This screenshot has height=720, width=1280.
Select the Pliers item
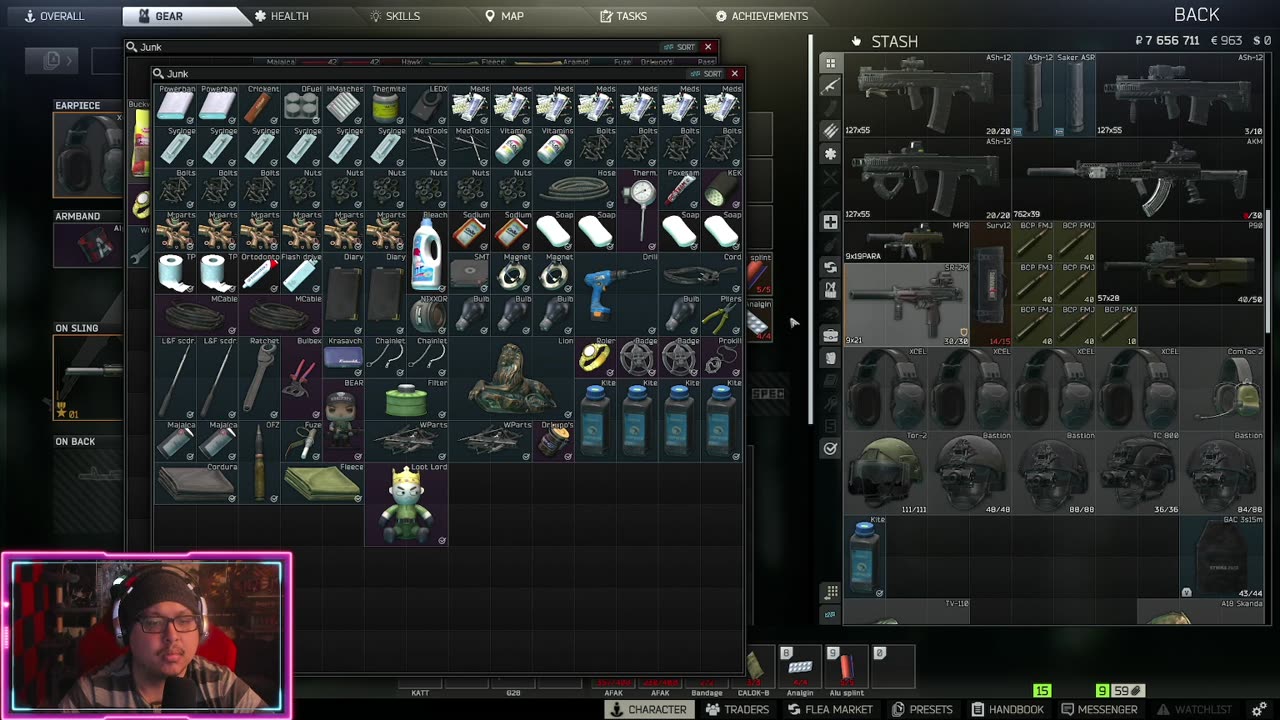coord(722,315)
